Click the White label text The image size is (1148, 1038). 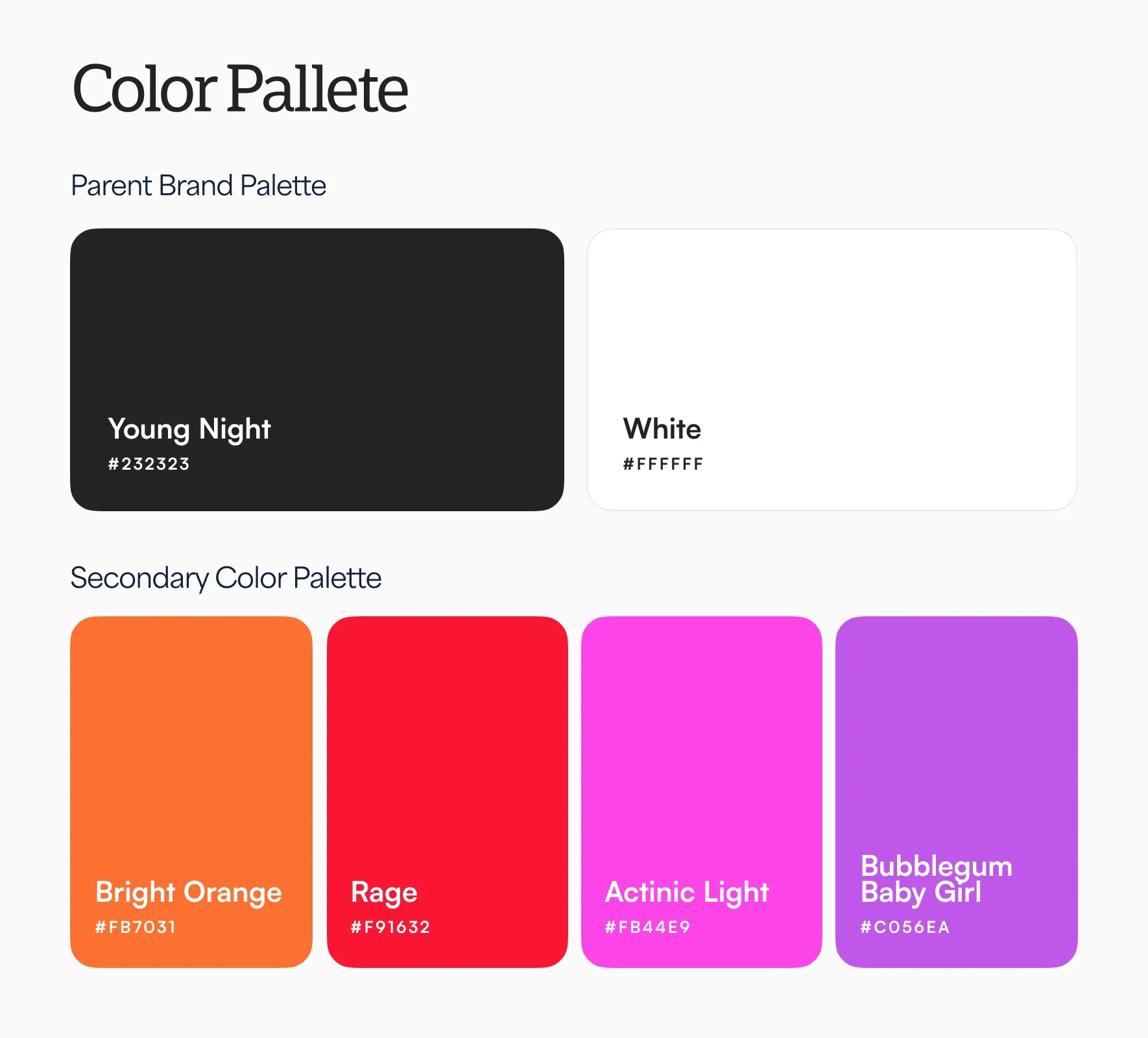point(662,429)
